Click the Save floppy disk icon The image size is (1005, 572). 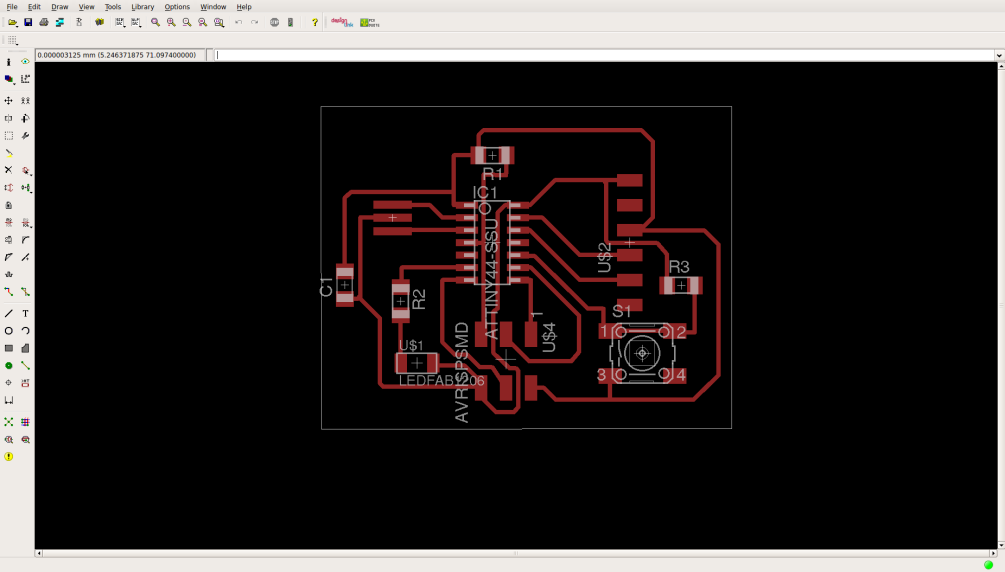[28, 22]
